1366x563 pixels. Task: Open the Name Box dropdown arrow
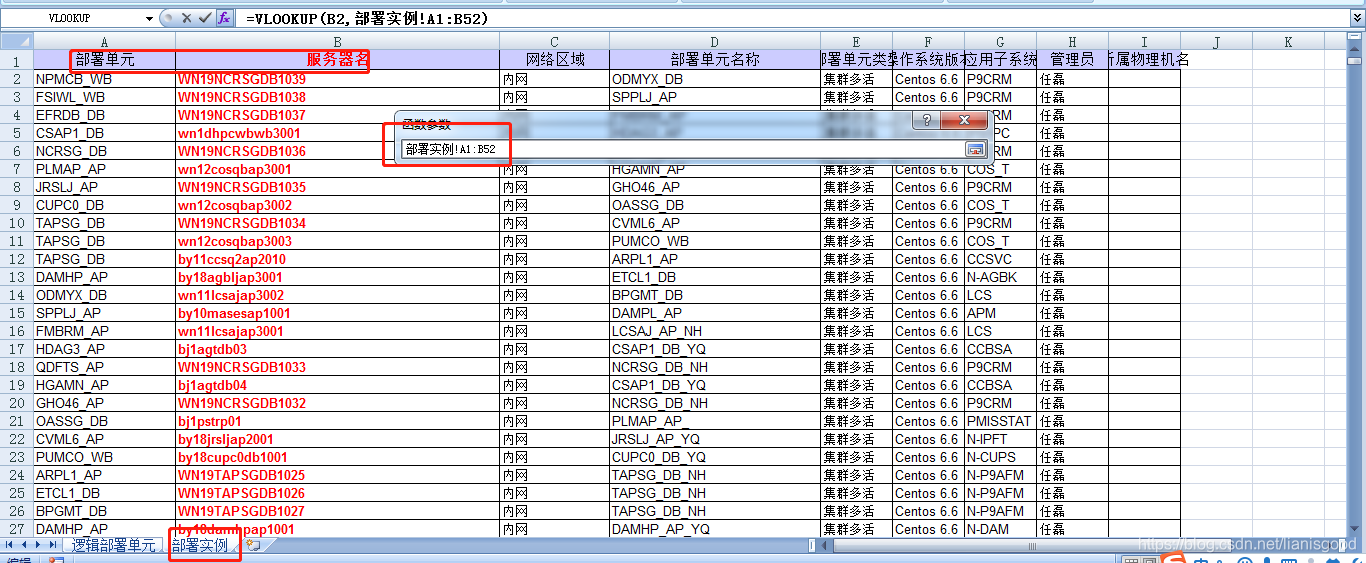[150, 18]
